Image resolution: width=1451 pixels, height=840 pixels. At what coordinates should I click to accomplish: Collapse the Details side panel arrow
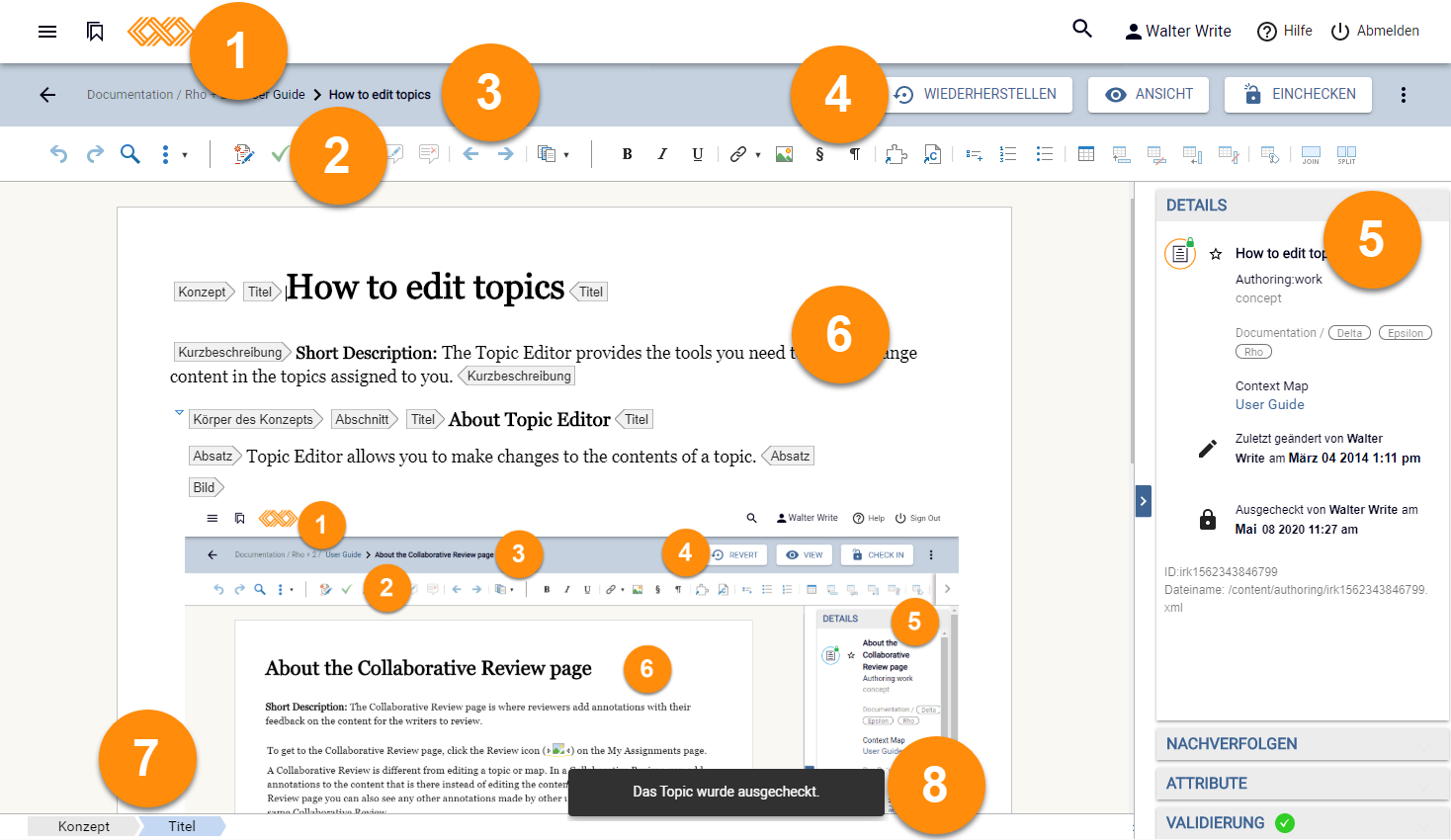click(x=1144, y=501)
